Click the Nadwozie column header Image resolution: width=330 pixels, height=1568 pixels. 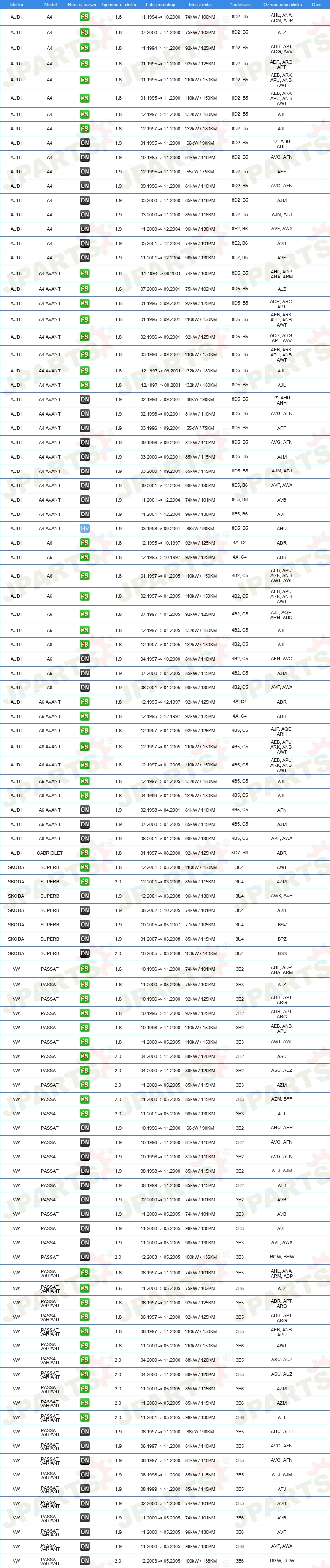(x=241, y=4)
